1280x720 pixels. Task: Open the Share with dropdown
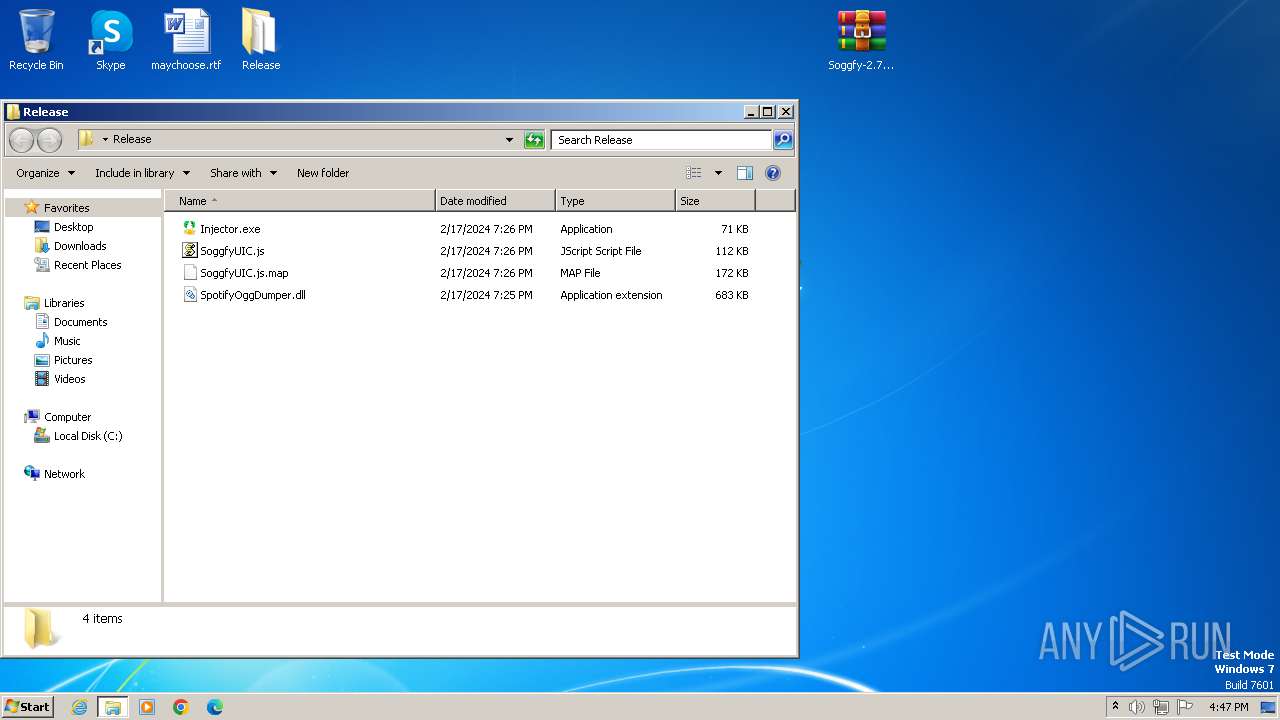[x=243, y=173]
